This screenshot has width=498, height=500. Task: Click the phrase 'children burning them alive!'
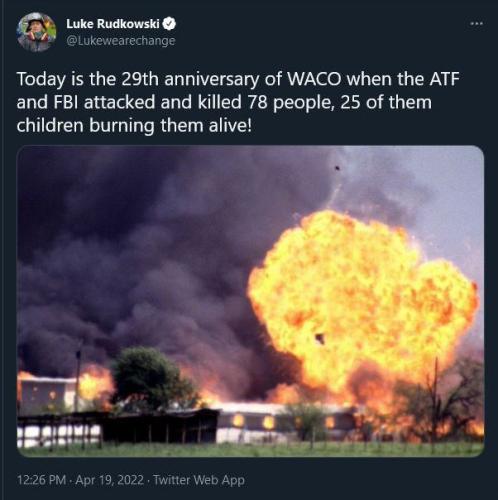pos(134,126)
